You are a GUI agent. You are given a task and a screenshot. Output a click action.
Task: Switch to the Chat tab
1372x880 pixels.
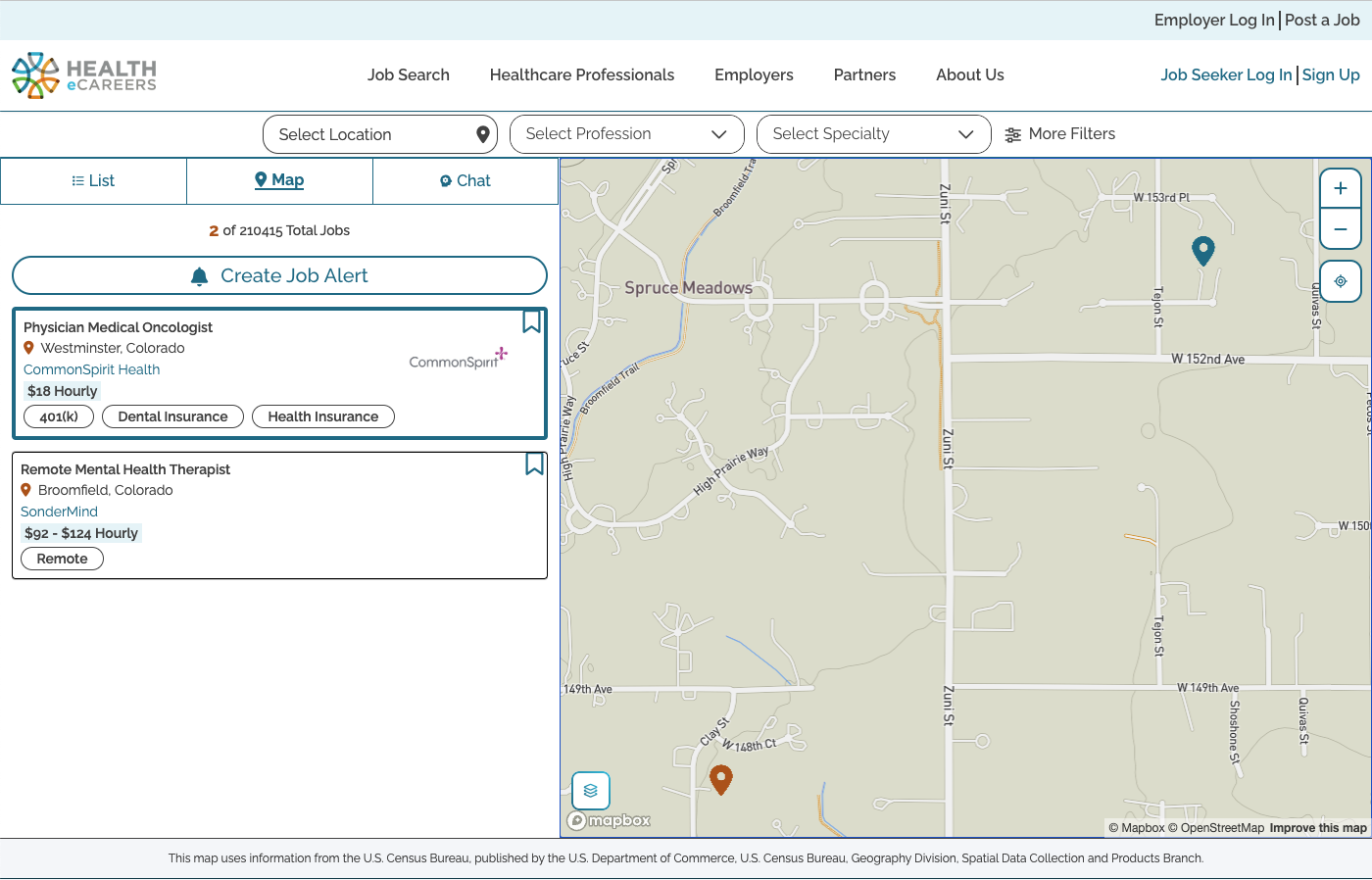[x=465, y=181]
